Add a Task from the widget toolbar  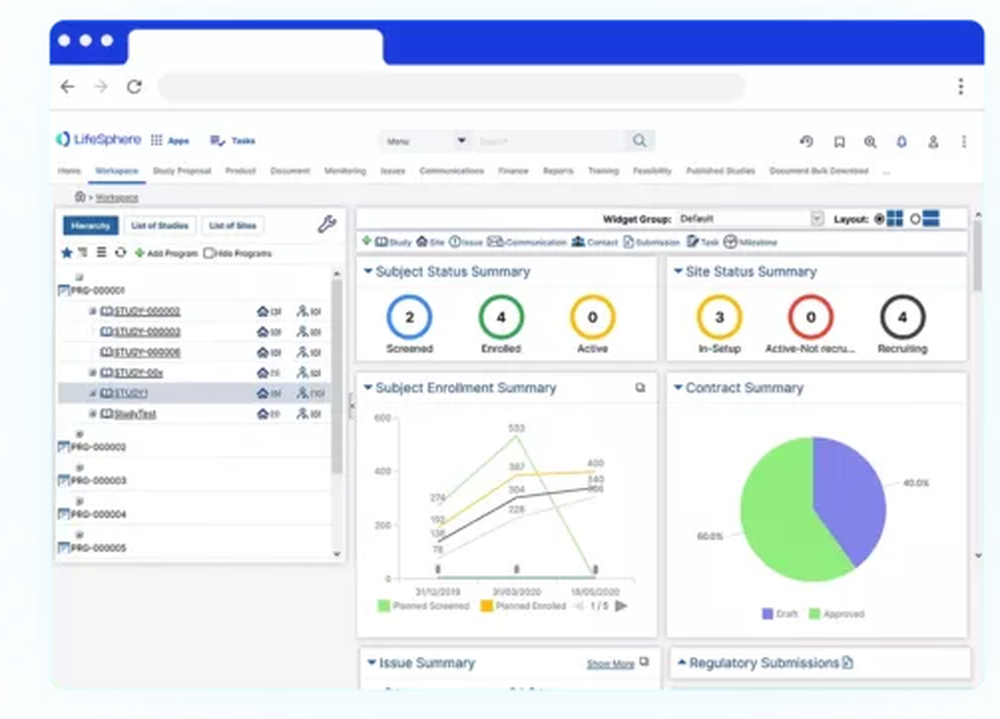tap(702, 242)
